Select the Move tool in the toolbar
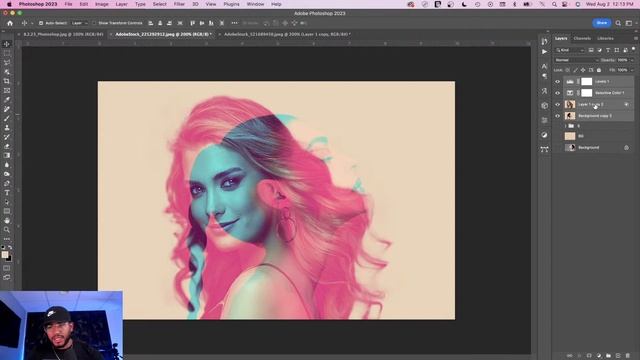640x360 pixels. click(x=7, y=44)
